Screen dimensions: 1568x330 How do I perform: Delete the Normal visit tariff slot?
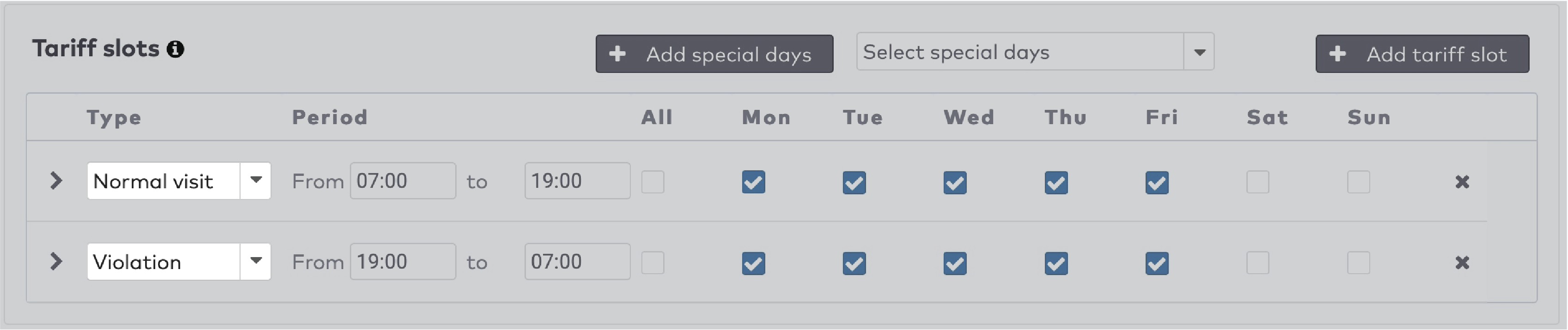[x=1462, y=182]
